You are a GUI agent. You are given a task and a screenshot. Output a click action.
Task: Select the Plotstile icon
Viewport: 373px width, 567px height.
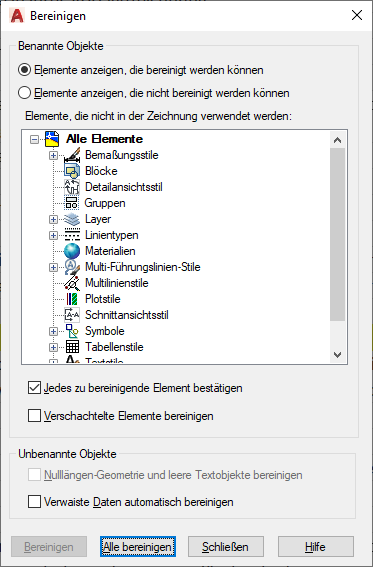pyautogui.click(x=72, y=299)
